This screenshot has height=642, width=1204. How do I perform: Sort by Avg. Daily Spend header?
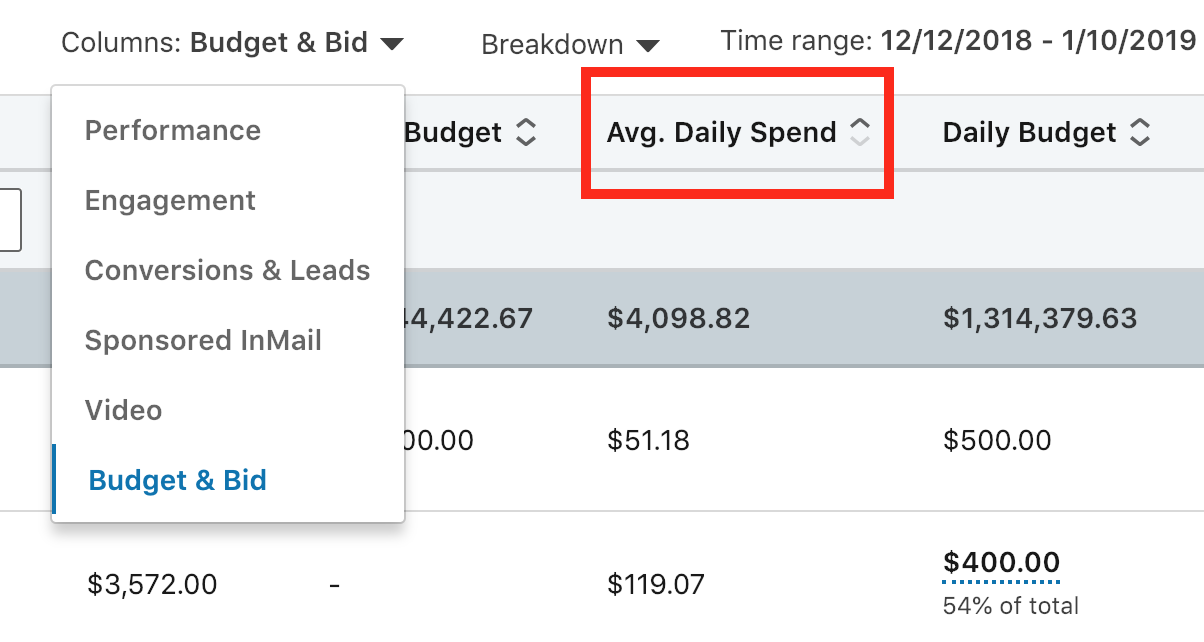click(721, 132)
